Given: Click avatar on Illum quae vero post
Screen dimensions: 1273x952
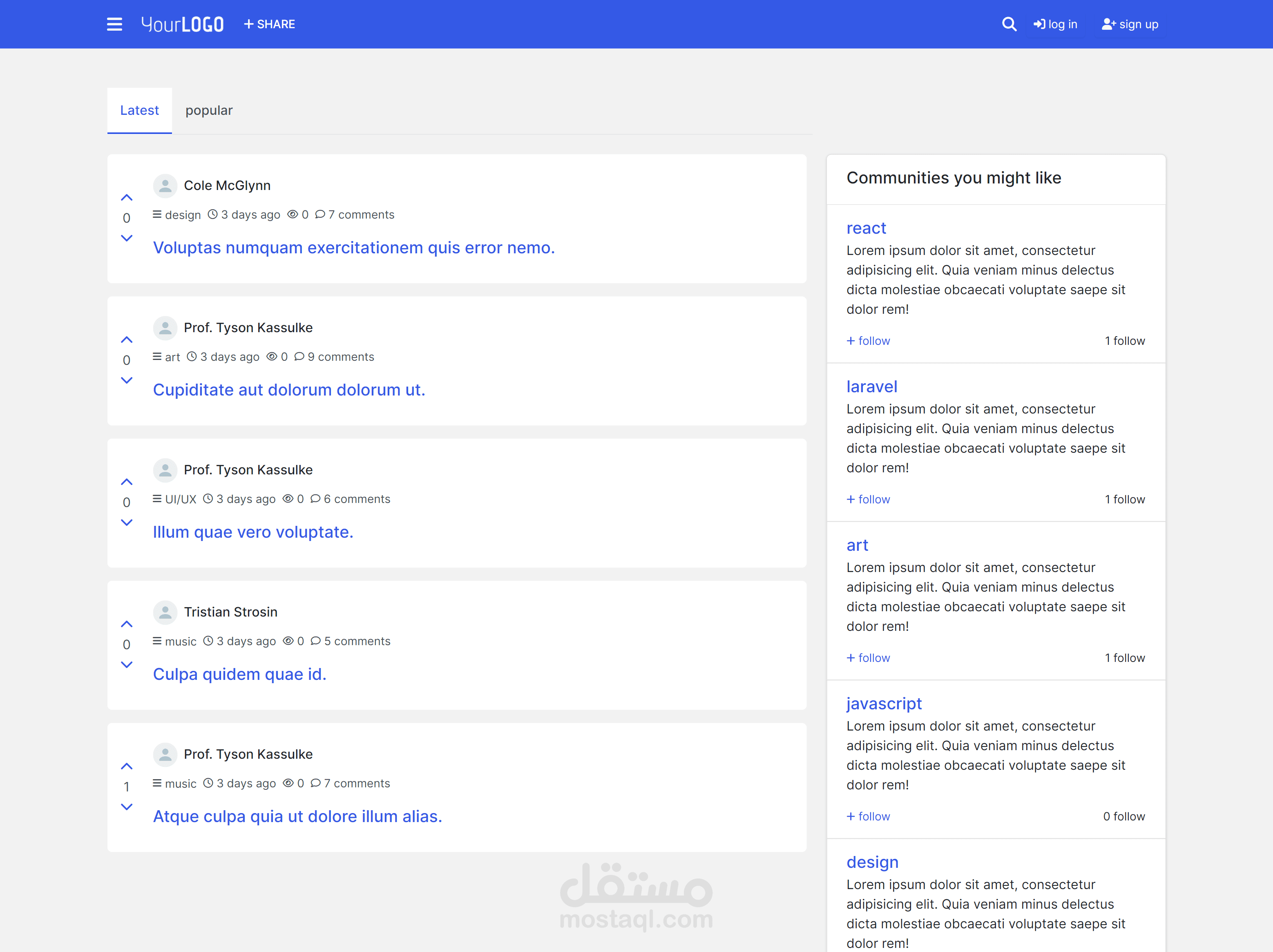Looking at the screenshot, I should [x=165, y=470].
